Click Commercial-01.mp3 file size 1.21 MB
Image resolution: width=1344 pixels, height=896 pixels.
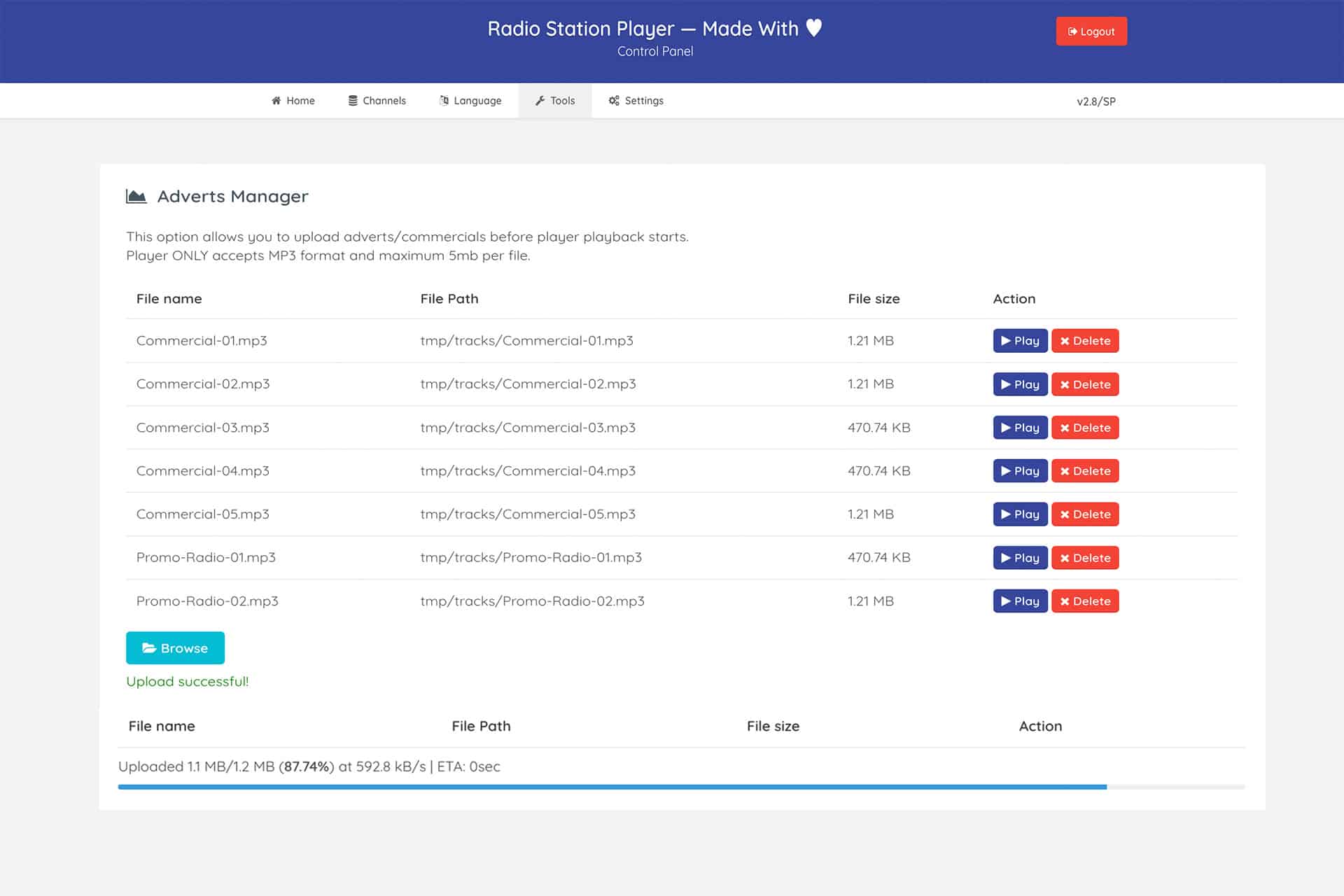tap(871, 341)
